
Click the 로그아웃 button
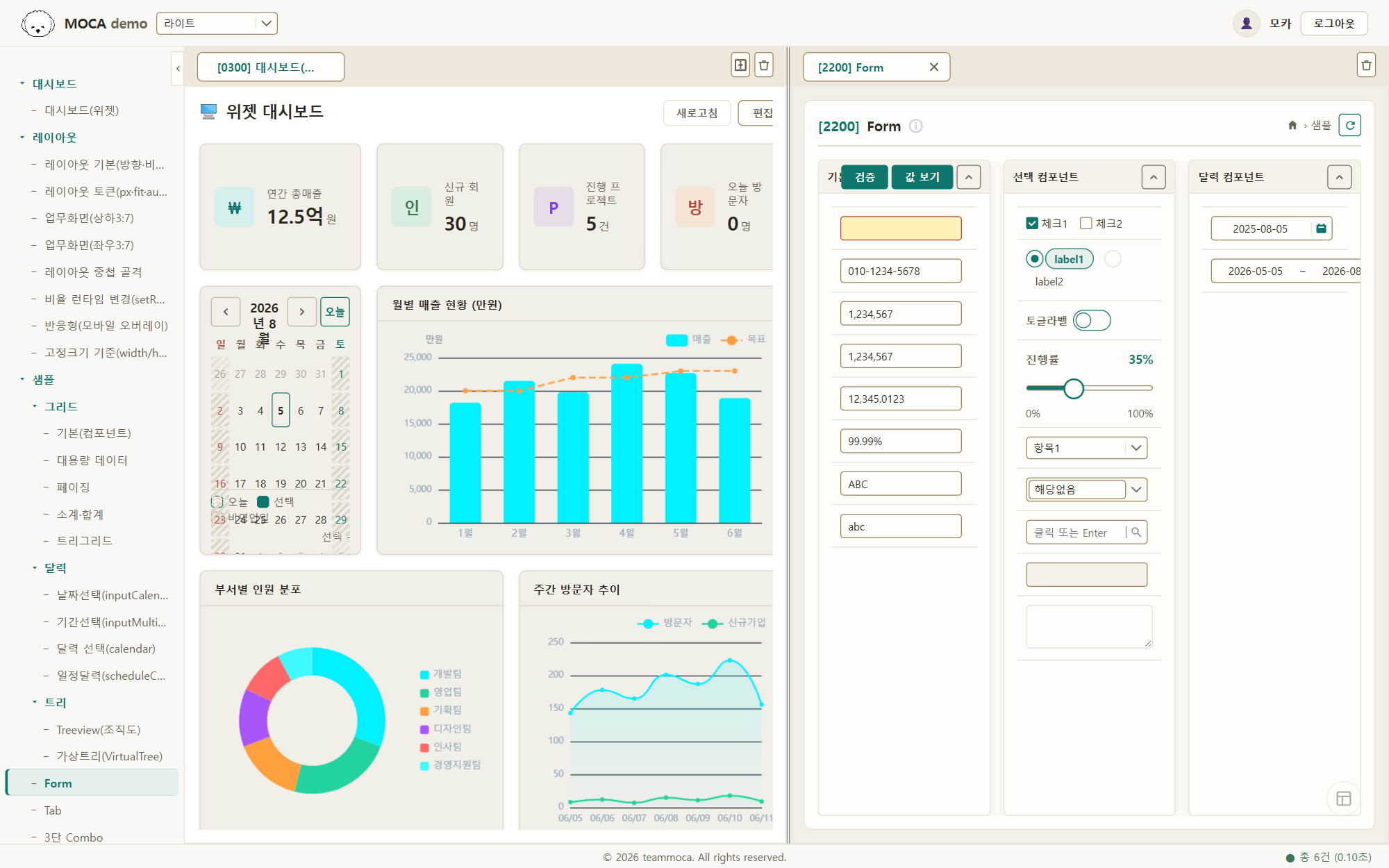coord(1334,24)
